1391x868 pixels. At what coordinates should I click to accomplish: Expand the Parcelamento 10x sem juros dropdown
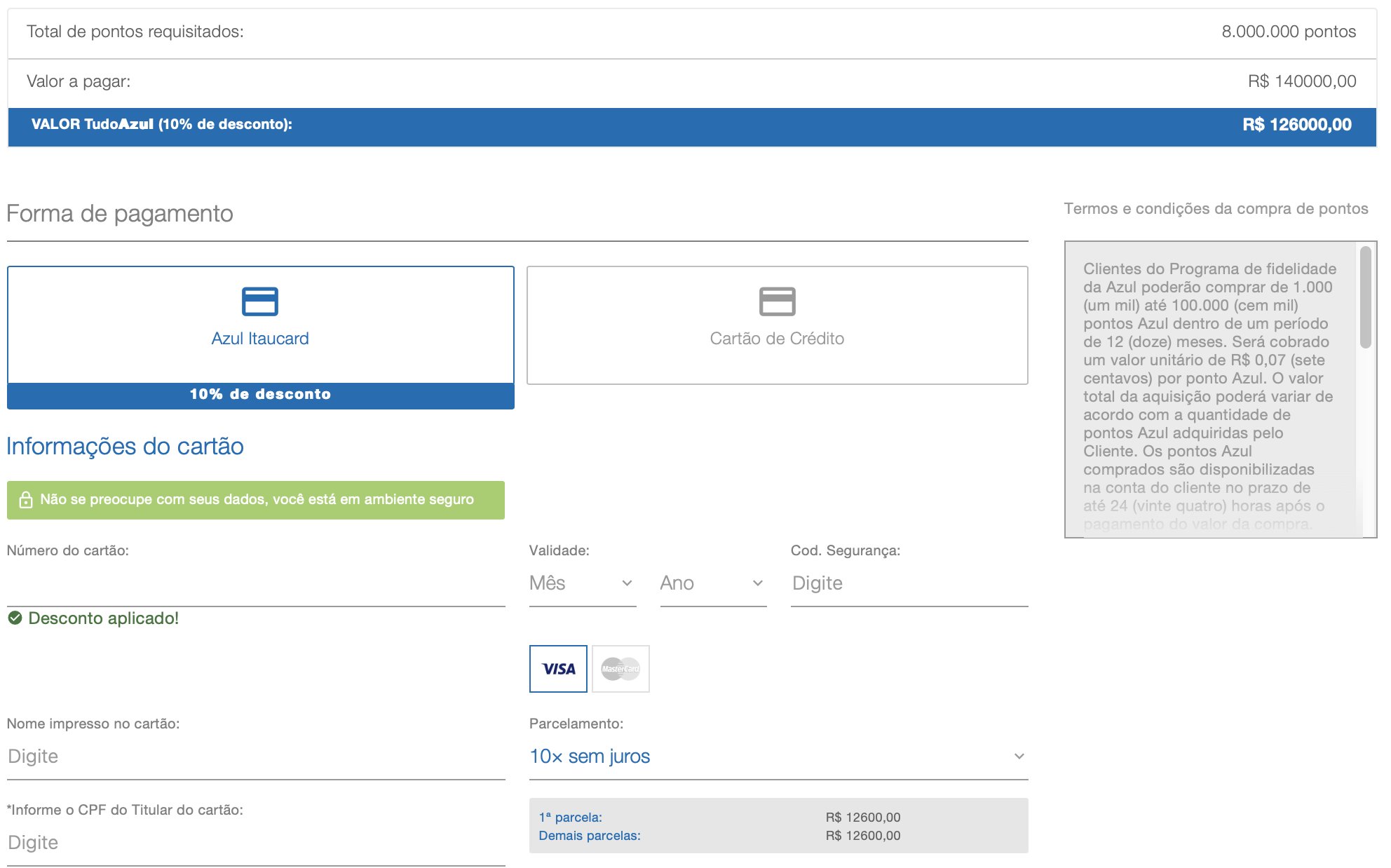(778, 757)
